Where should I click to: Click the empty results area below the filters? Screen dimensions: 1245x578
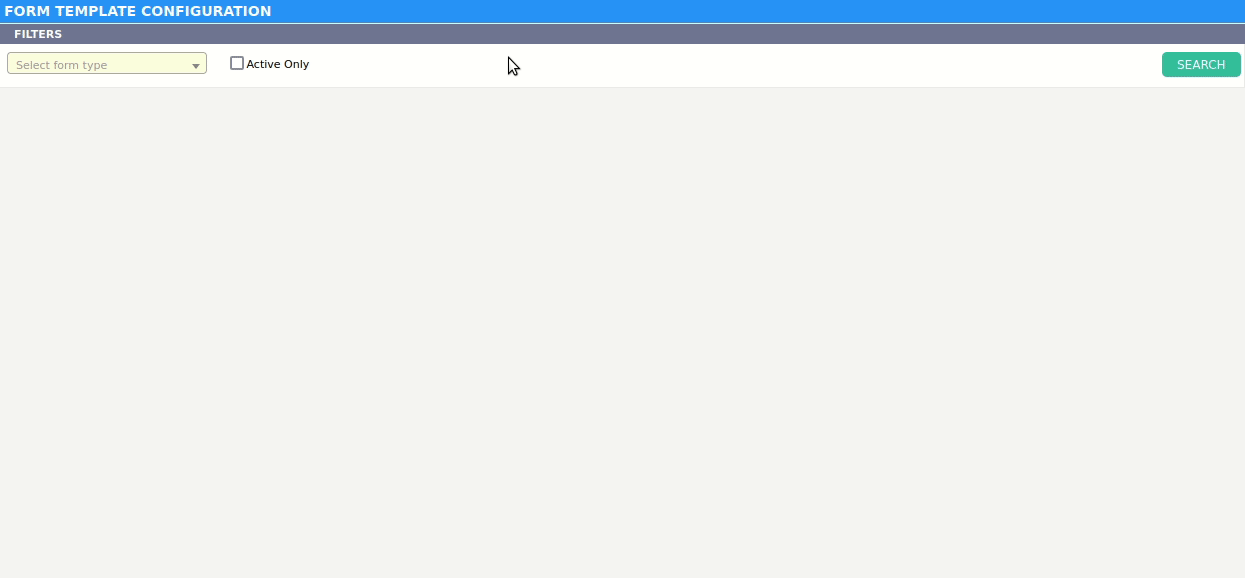pyautogui.click(x=622, y=332)
